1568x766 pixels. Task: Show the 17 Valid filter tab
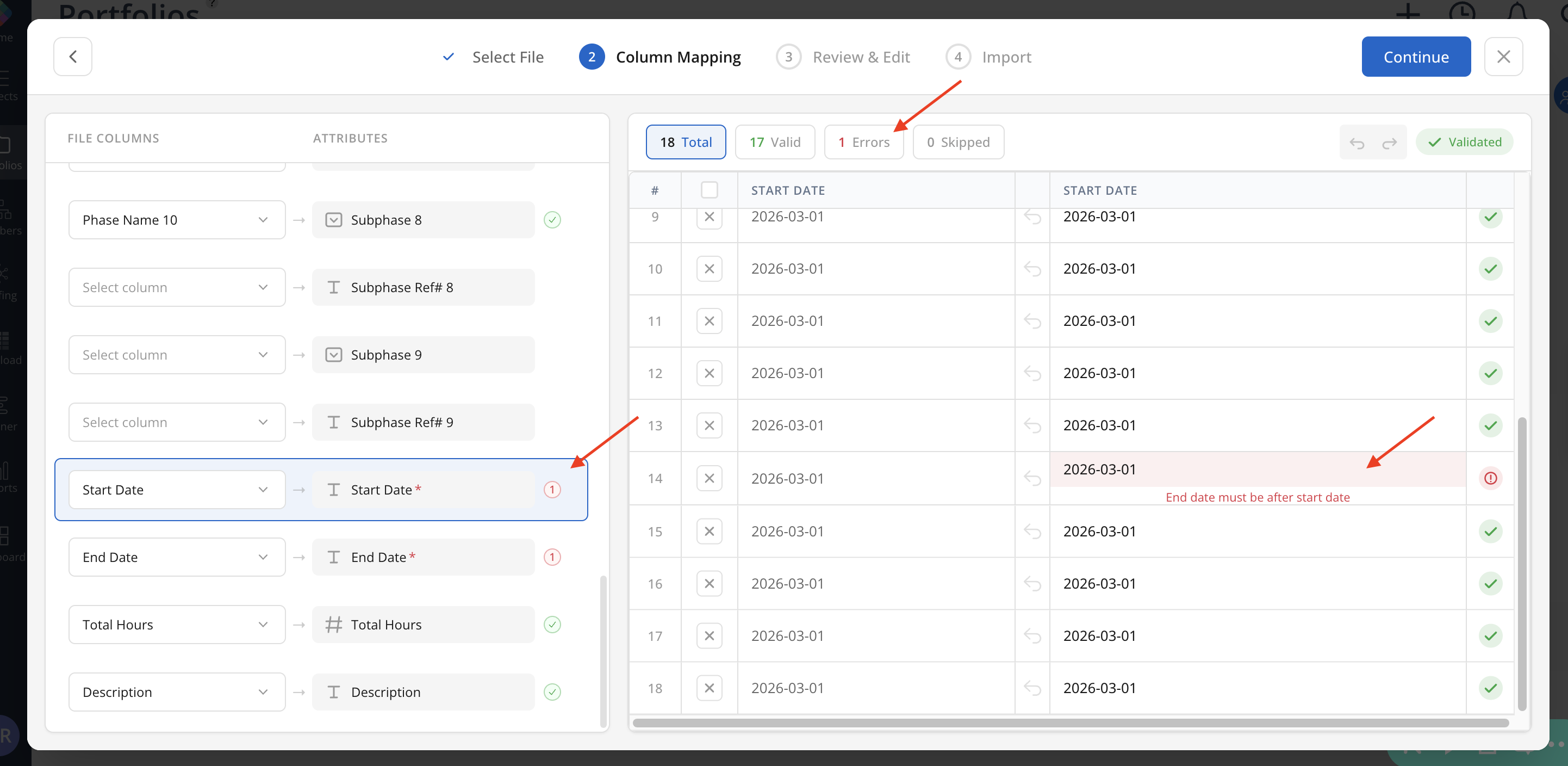click(x=774, y=142)
